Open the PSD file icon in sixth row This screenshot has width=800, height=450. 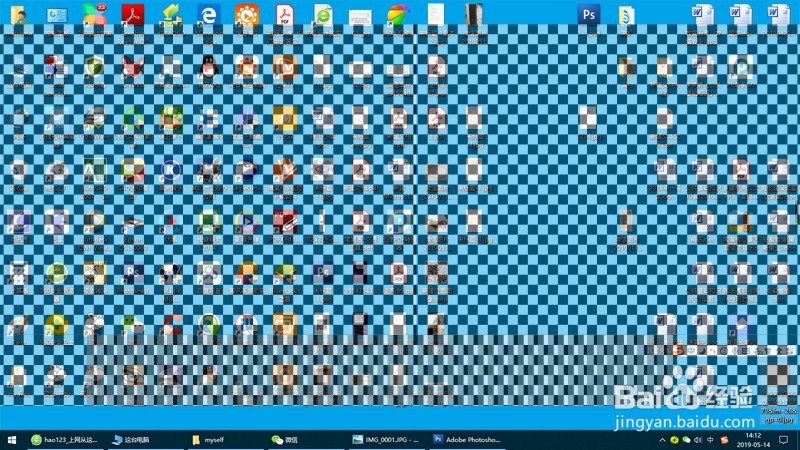coord(323,274)
